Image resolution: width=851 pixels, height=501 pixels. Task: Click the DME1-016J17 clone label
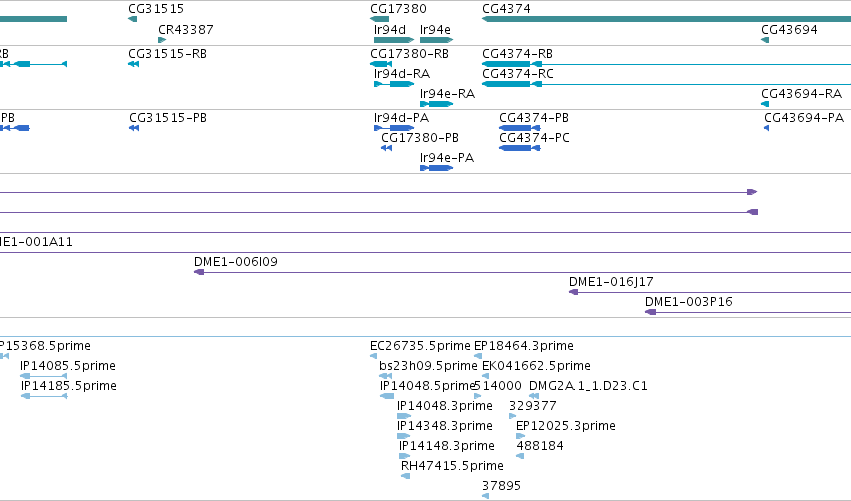point(611,282)
